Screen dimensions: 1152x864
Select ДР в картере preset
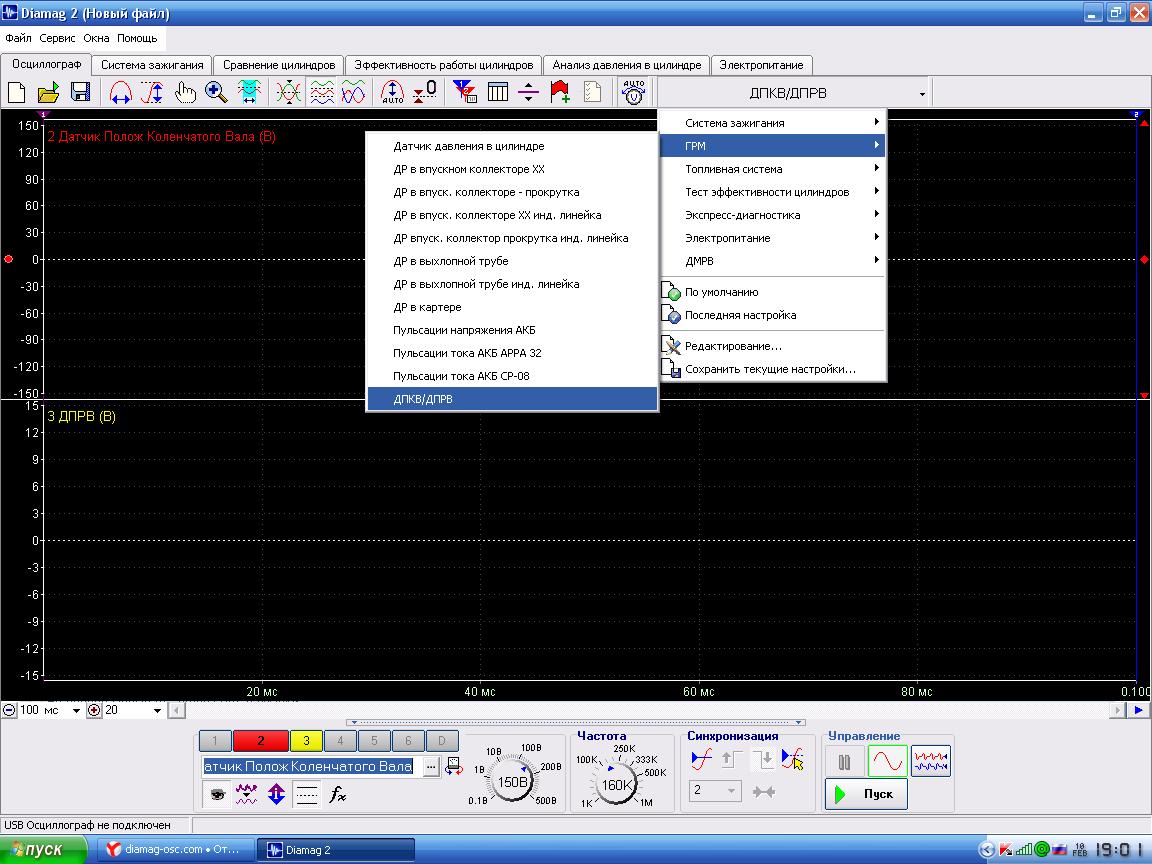pos(512,307)
